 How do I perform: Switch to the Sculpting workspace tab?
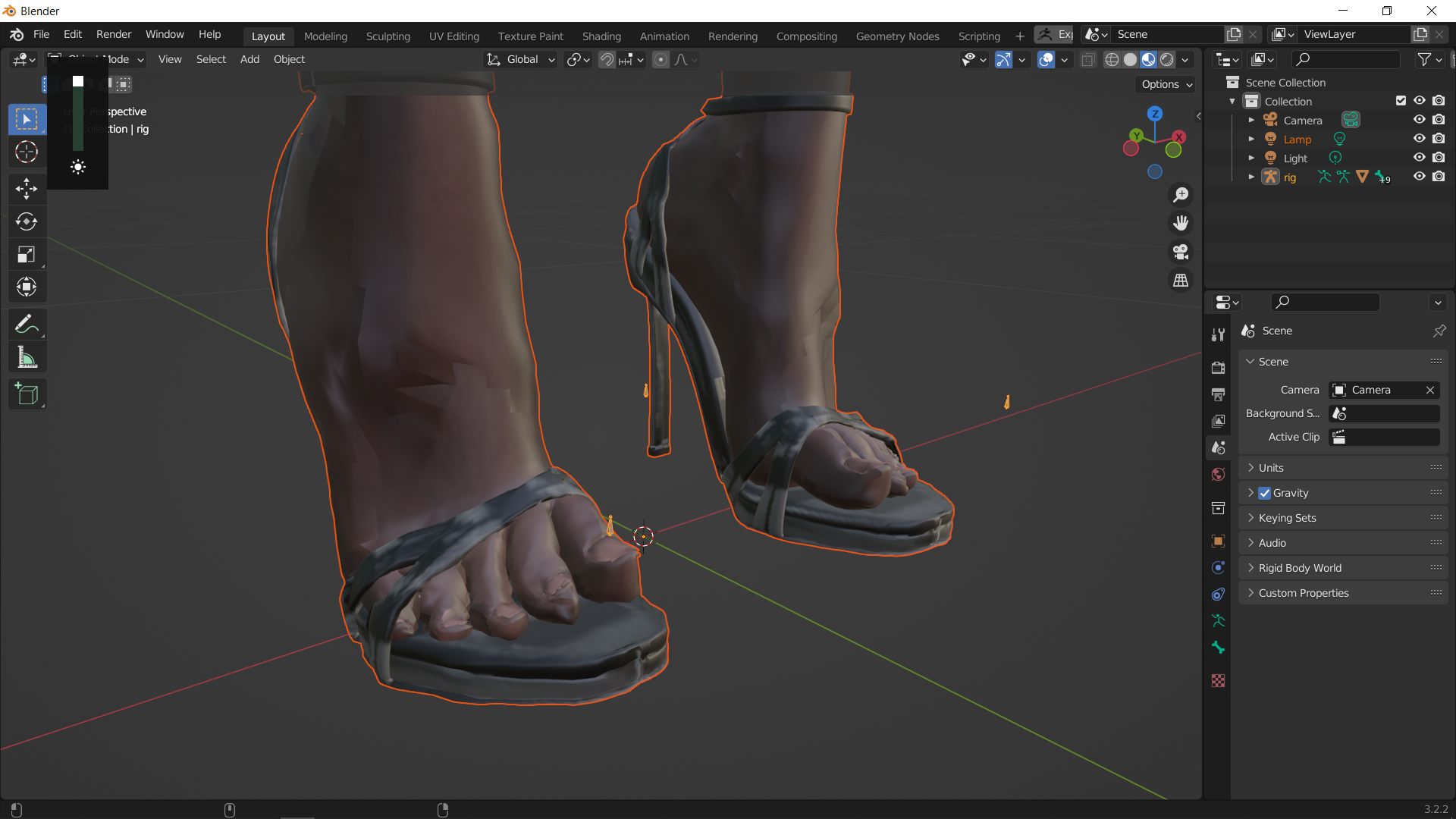(388, 36)
